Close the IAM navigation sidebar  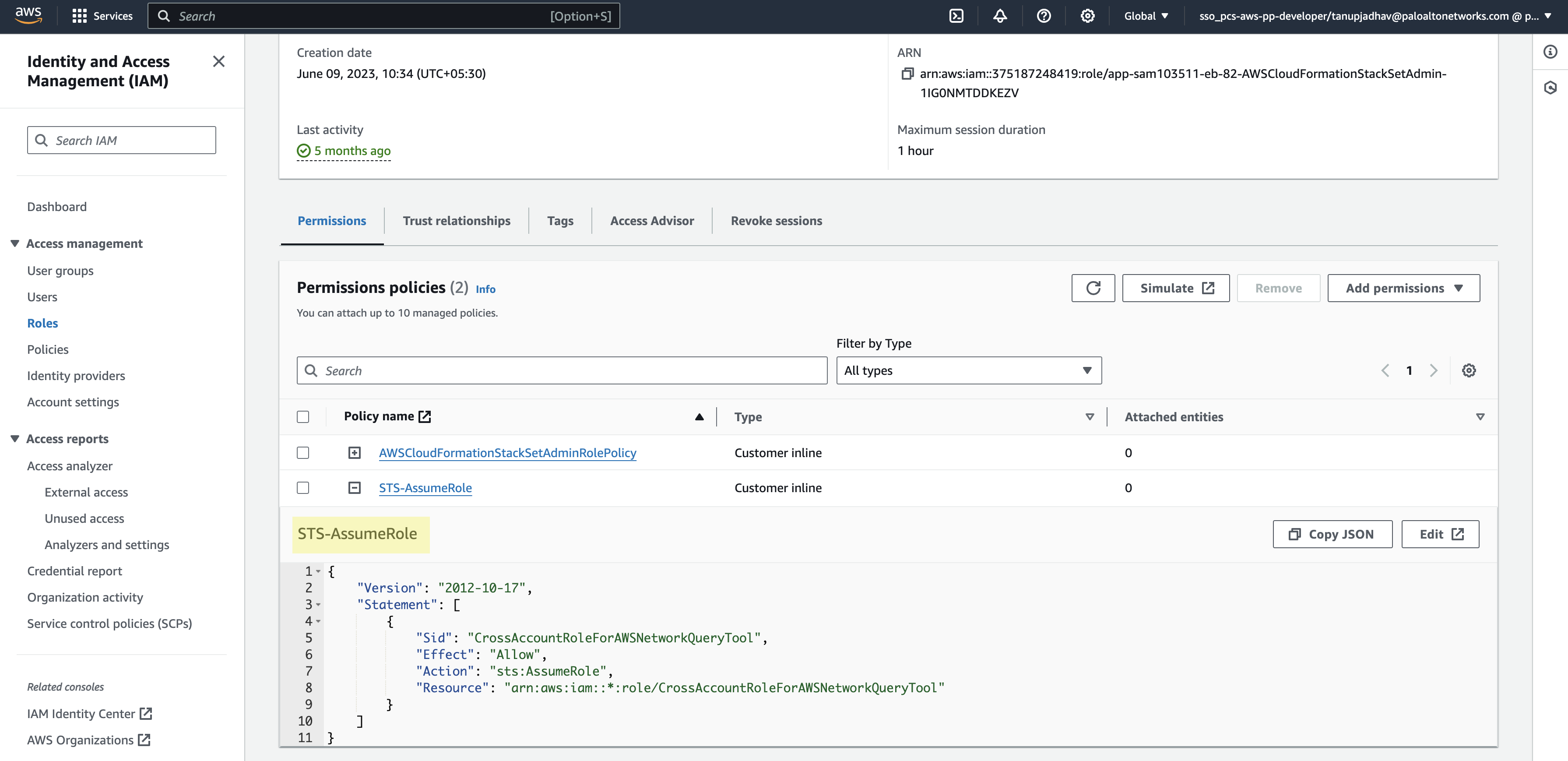point(218,61)
